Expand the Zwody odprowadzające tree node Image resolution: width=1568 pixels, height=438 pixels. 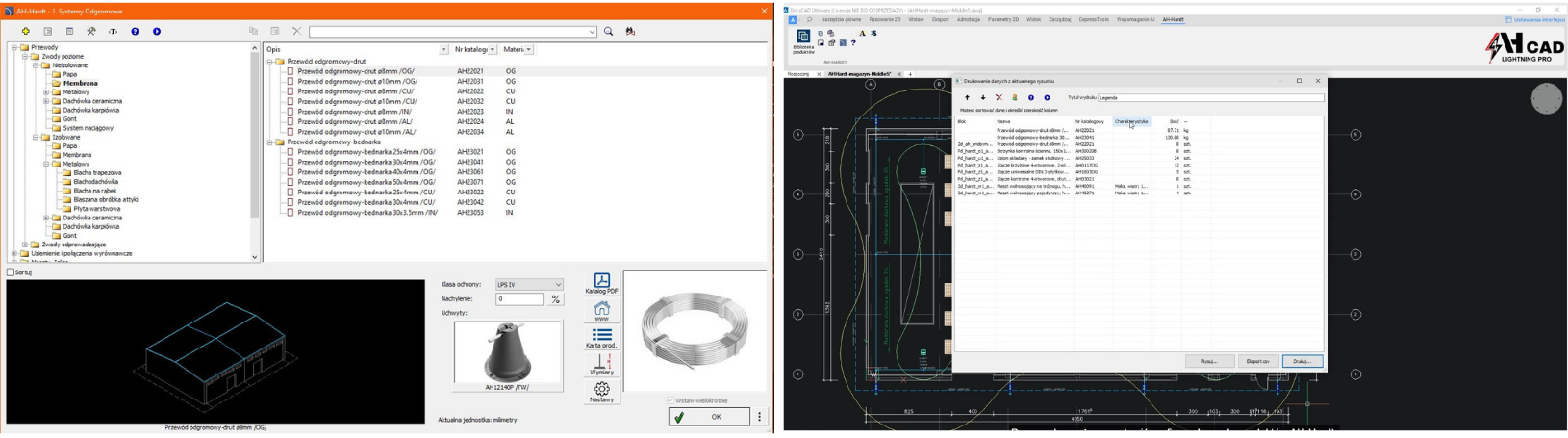tap(25, 245)
